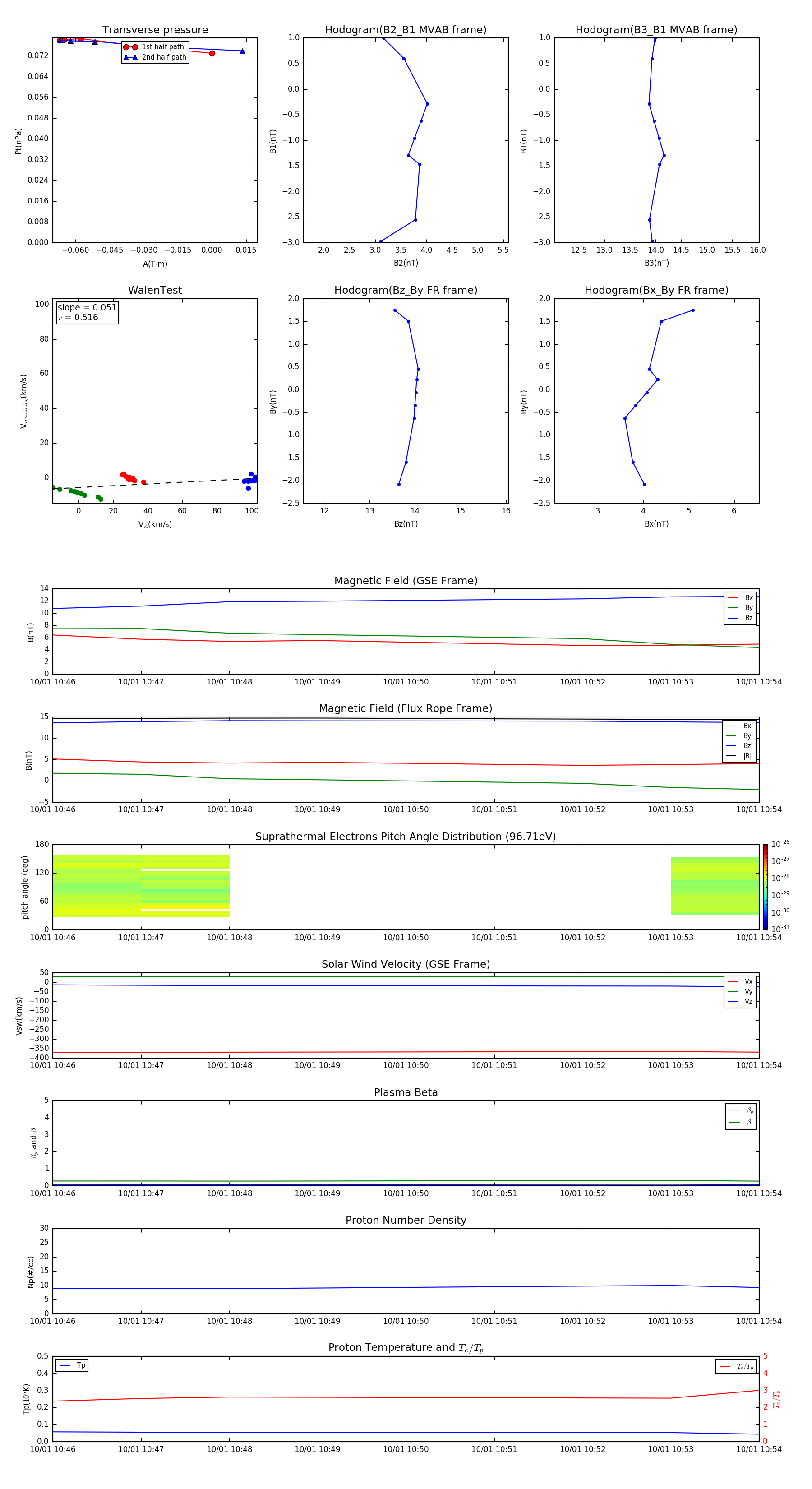812x1489 pixels.
Task: Click the 'By' entry in GSE legend
Action: click(x=740, y=608)
